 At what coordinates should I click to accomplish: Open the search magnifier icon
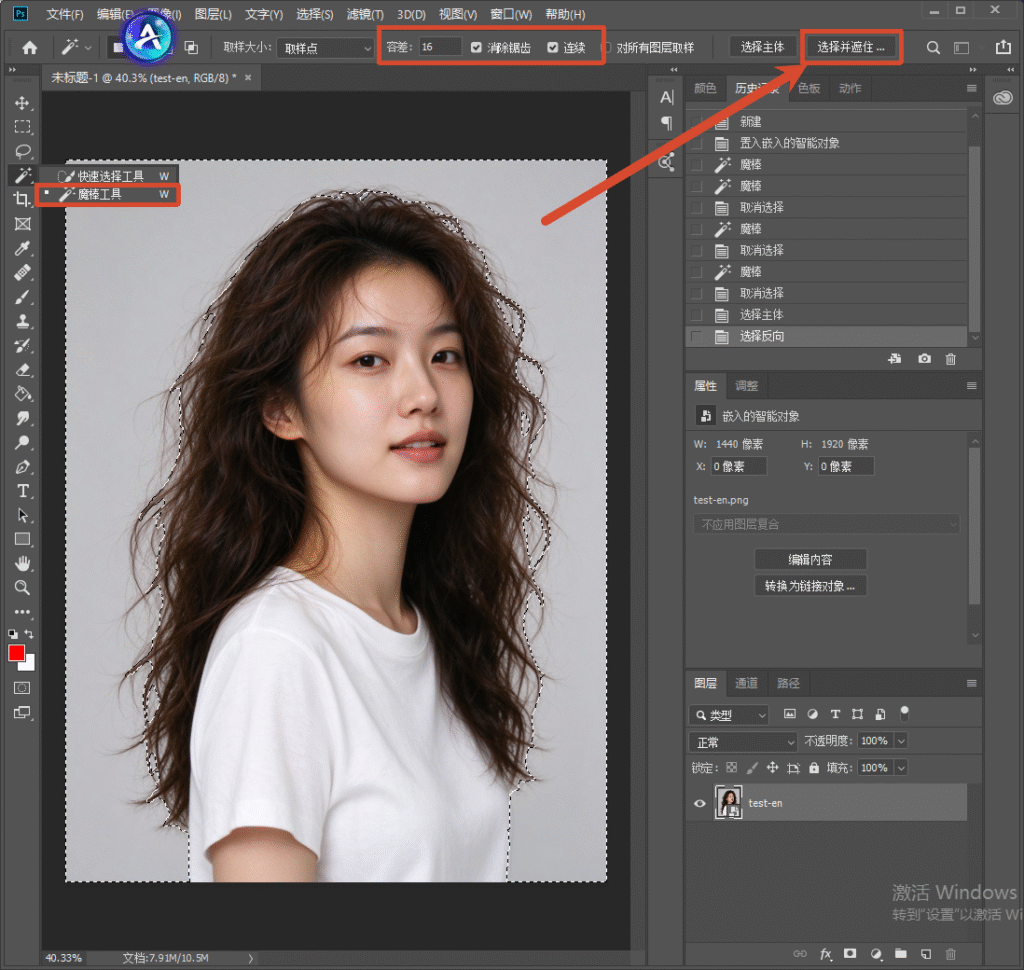(933, 48)
